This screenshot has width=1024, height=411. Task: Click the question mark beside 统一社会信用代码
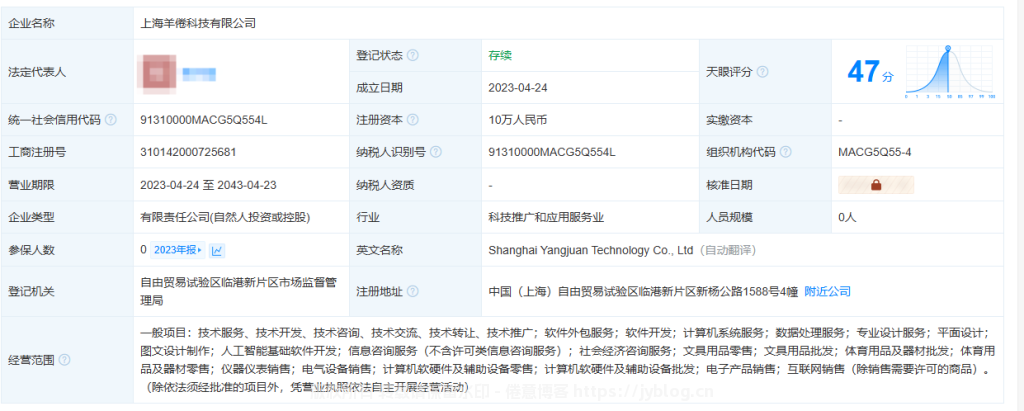[x=111, y=120]
